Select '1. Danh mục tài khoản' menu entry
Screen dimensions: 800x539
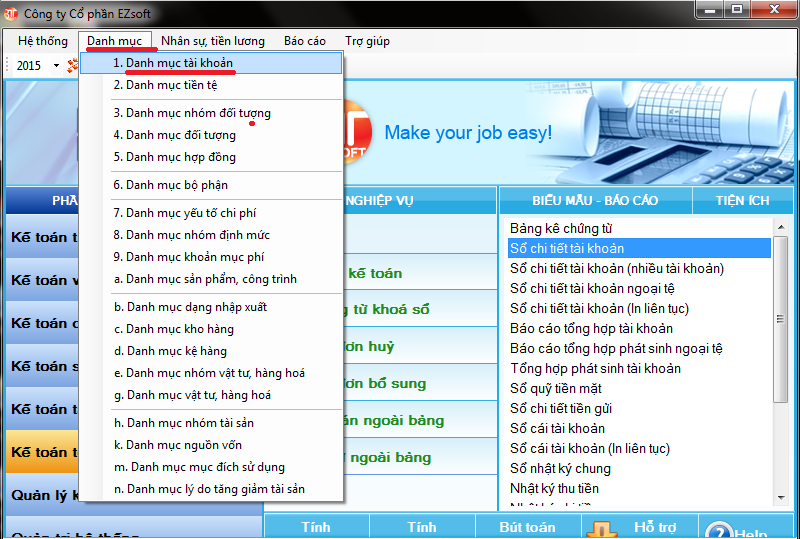(x=173, y=63)
